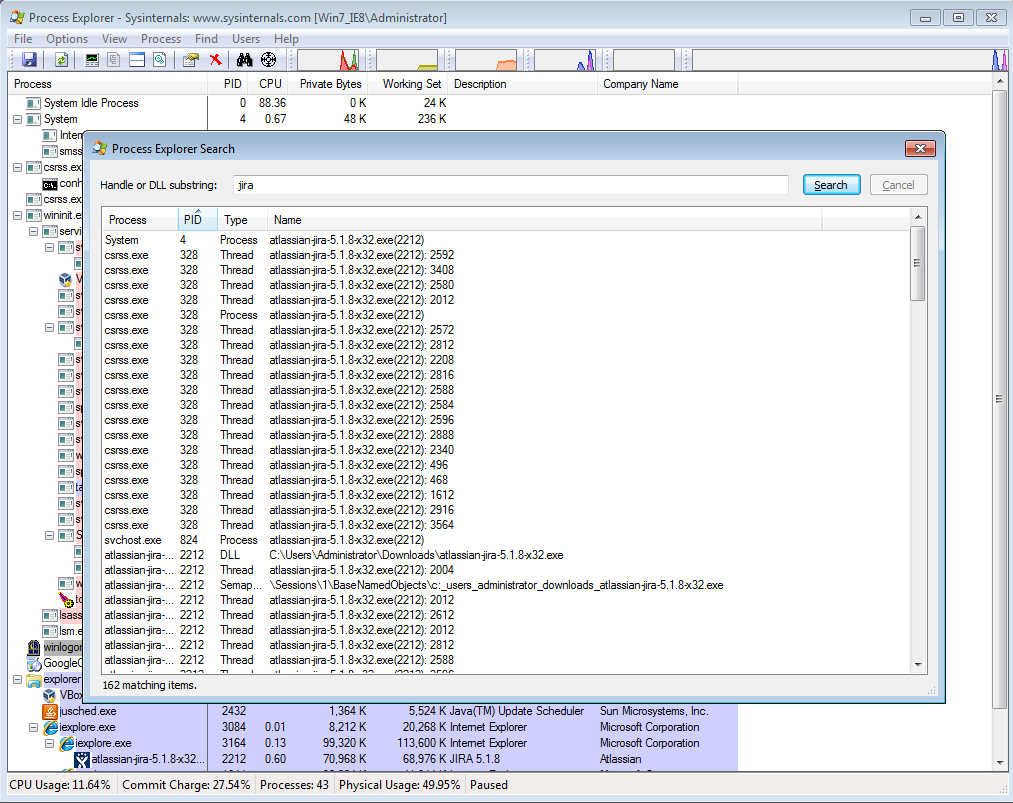Select the thread result ending in 2592
Image resolution: width=1013 pixels, height=803 pixels.
tap(506, 255)
